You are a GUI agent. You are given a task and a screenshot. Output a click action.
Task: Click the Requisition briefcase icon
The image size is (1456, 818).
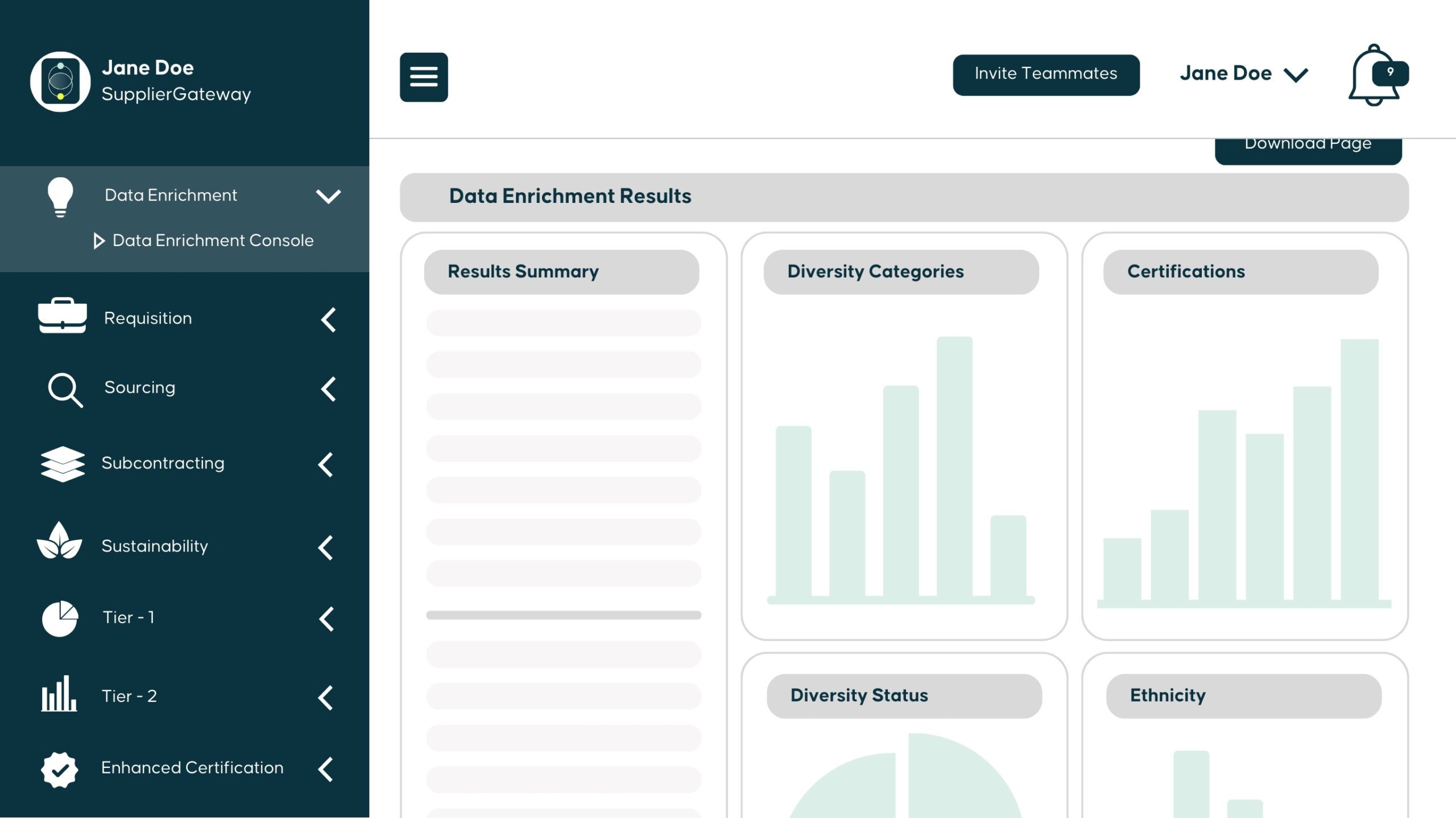(62, 315)
